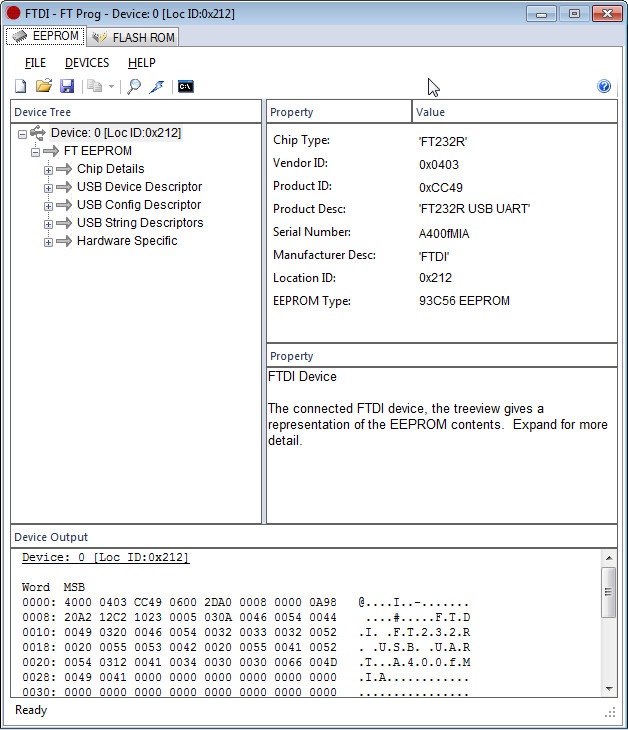Click the Device Output scroll up arrow
This screenshot has width=628, height=730.
coord(608,558)
